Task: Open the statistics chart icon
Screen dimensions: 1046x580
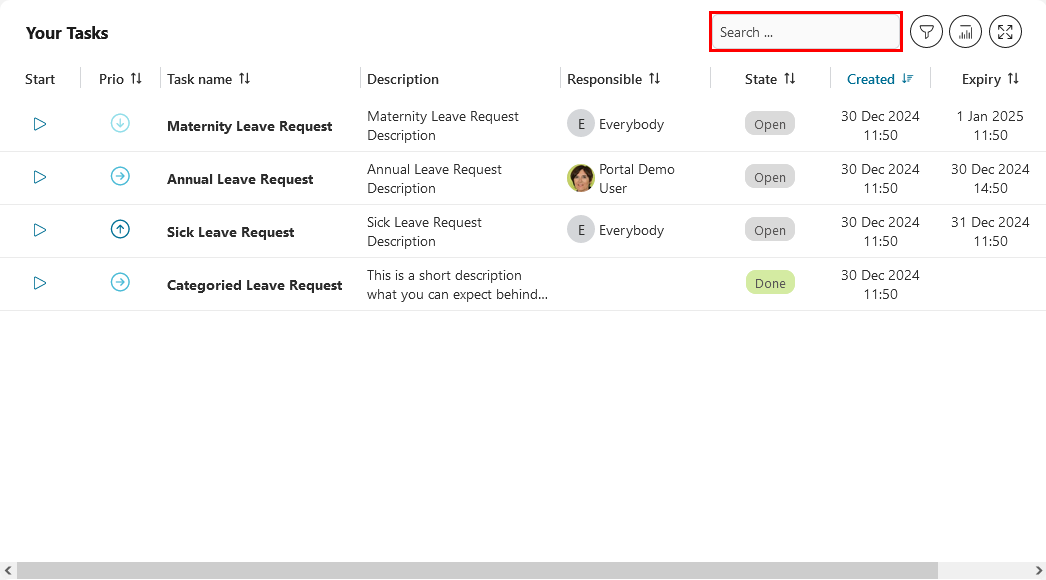Action: 965,32
